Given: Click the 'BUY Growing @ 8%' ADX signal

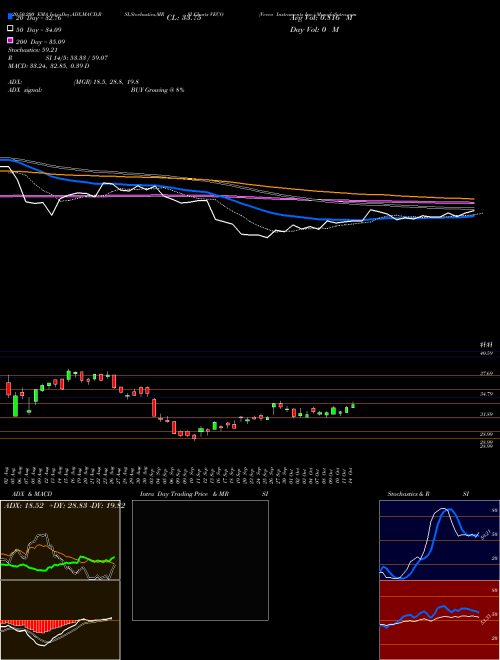Looking at the screenshot, I should point(157,90).
